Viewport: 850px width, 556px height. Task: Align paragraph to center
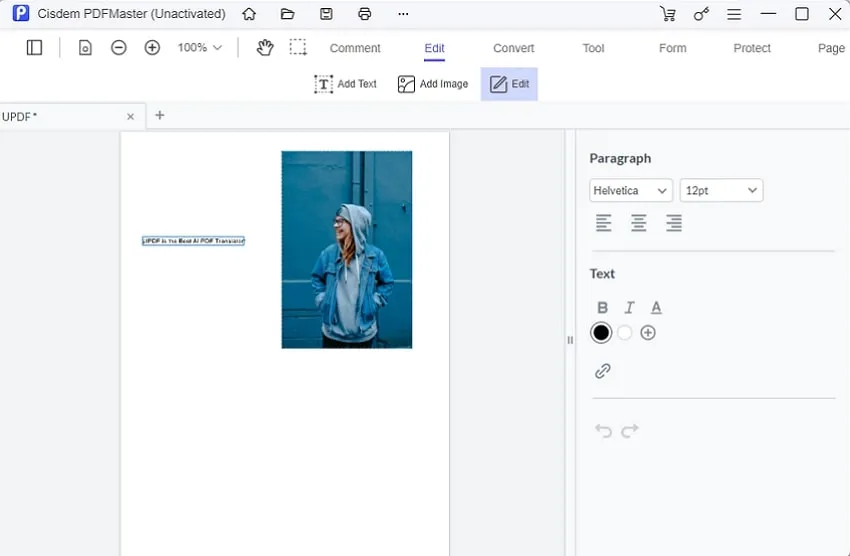pyautogui.click(x=638, y=224)
